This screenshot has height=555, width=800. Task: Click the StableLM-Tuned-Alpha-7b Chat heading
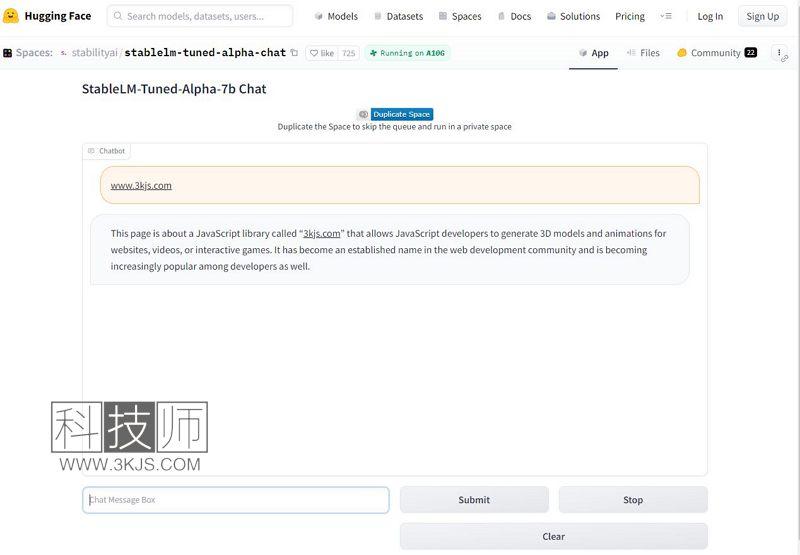pos(174,89)
